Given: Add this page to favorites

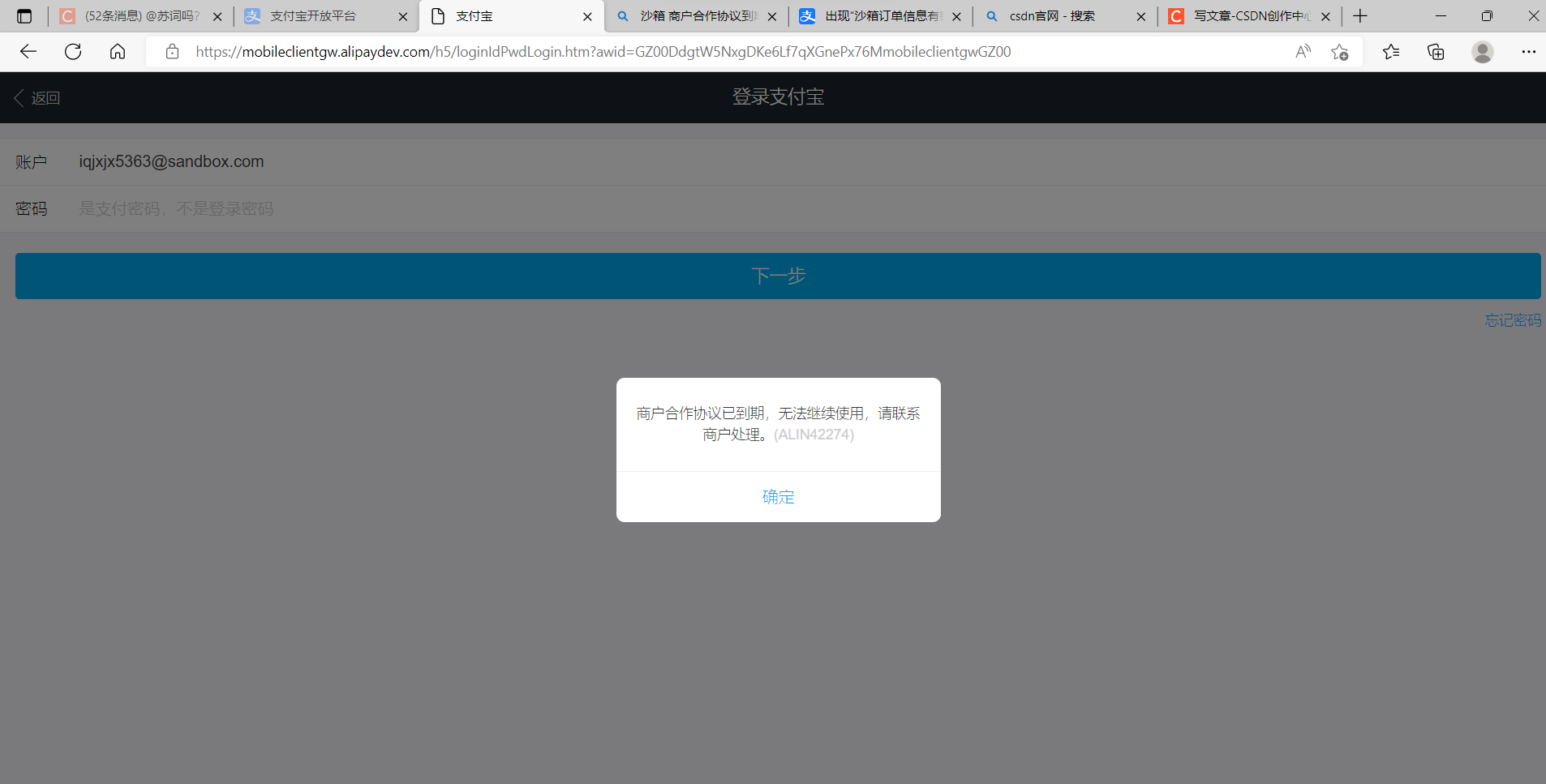Looking at the screenshot, I should pos(1340,51).
